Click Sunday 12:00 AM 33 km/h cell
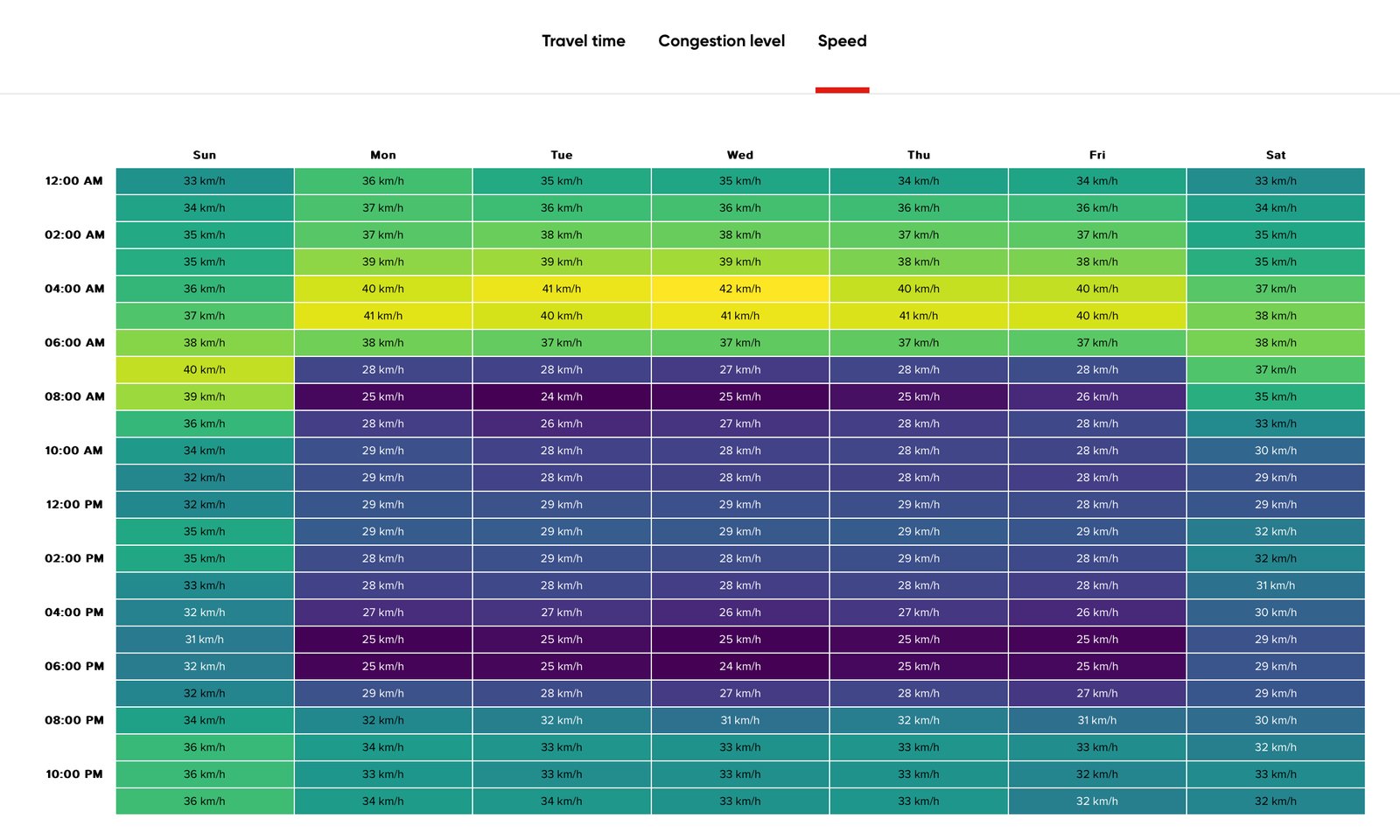Screen dimensions: 1400x840 (205, 181)
